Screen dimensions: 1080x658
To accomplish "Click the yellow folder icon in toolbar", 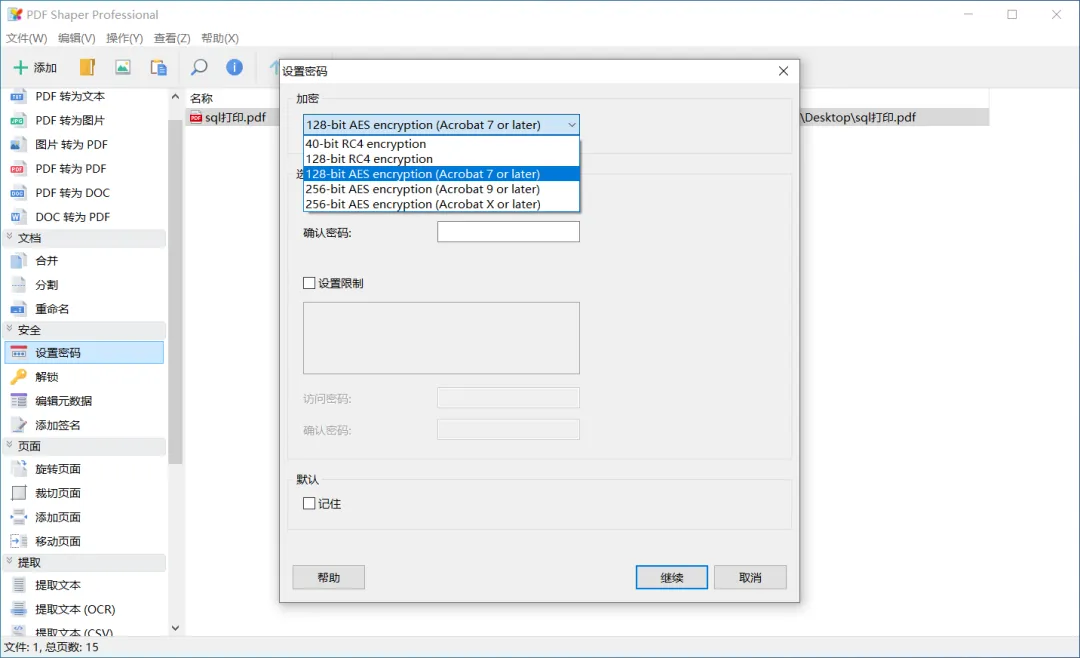I will [x=87, y=67].
